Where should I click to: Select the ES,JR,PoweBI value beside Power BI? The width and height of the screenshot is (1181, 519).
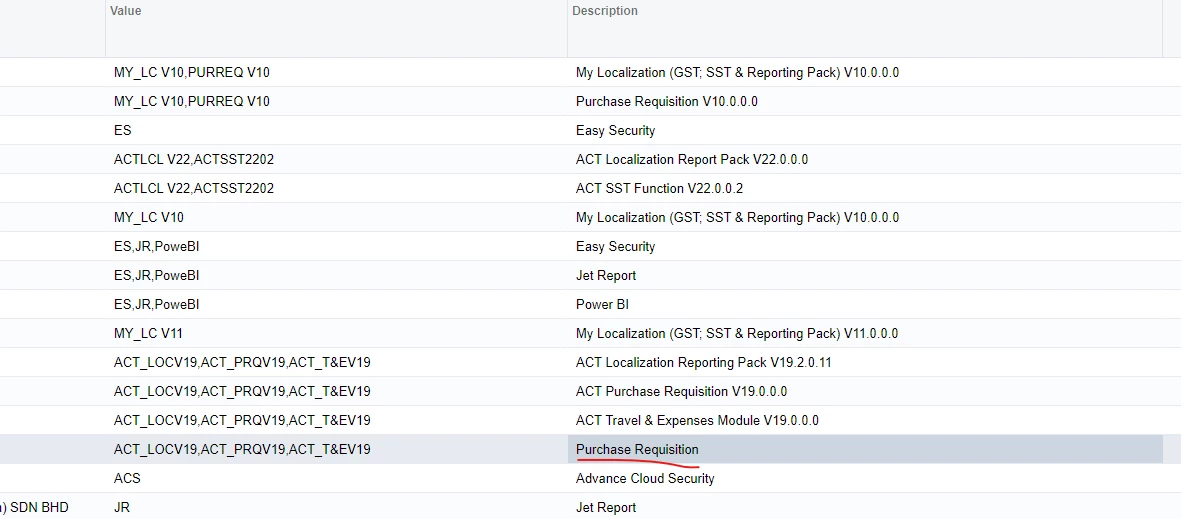tap(336, 304)
